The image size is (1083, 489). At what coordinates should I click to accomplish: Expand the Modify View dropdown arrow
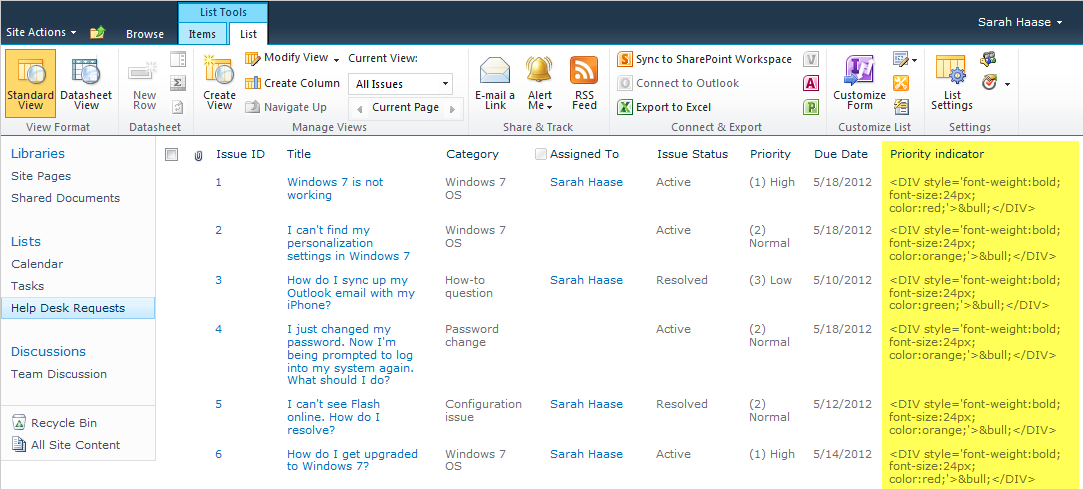[x=337, y=59]
